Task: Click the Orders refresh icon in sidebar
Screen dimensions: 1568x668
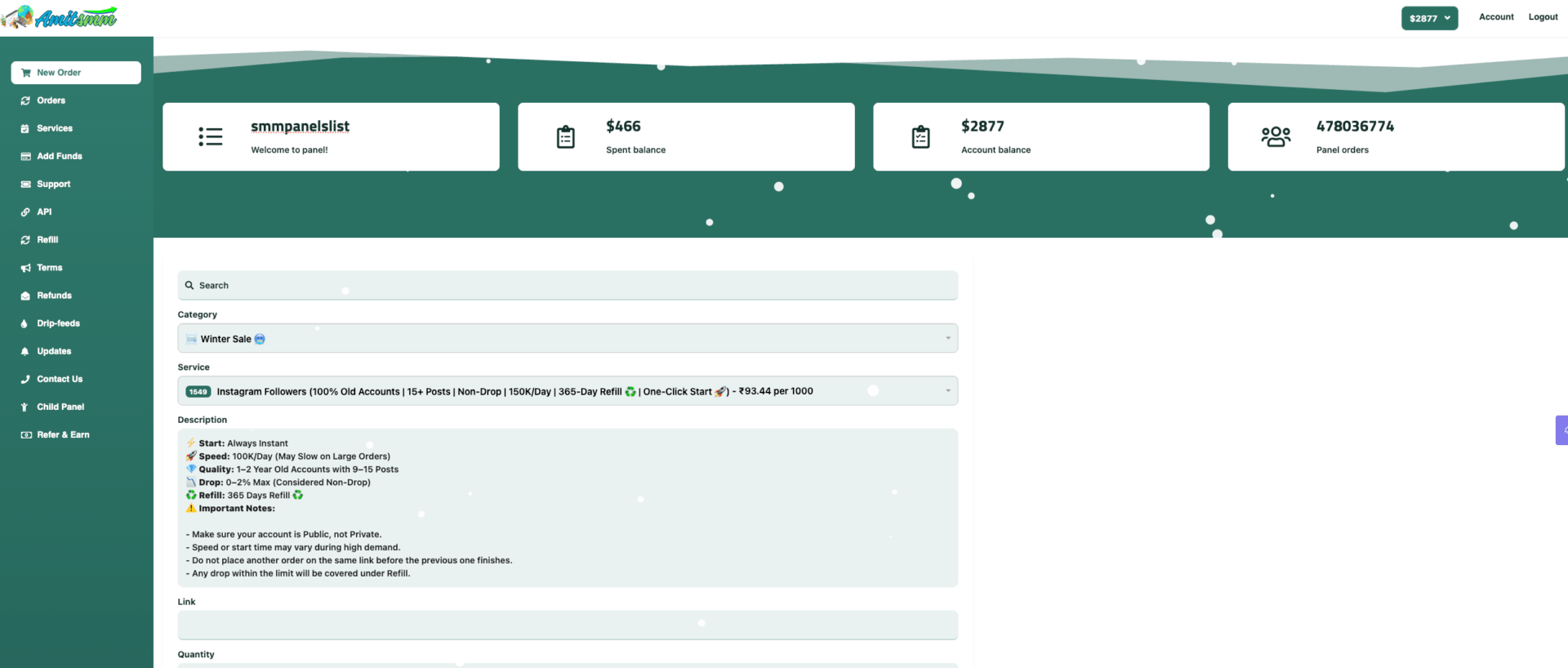Action: (x=25, y=101)
